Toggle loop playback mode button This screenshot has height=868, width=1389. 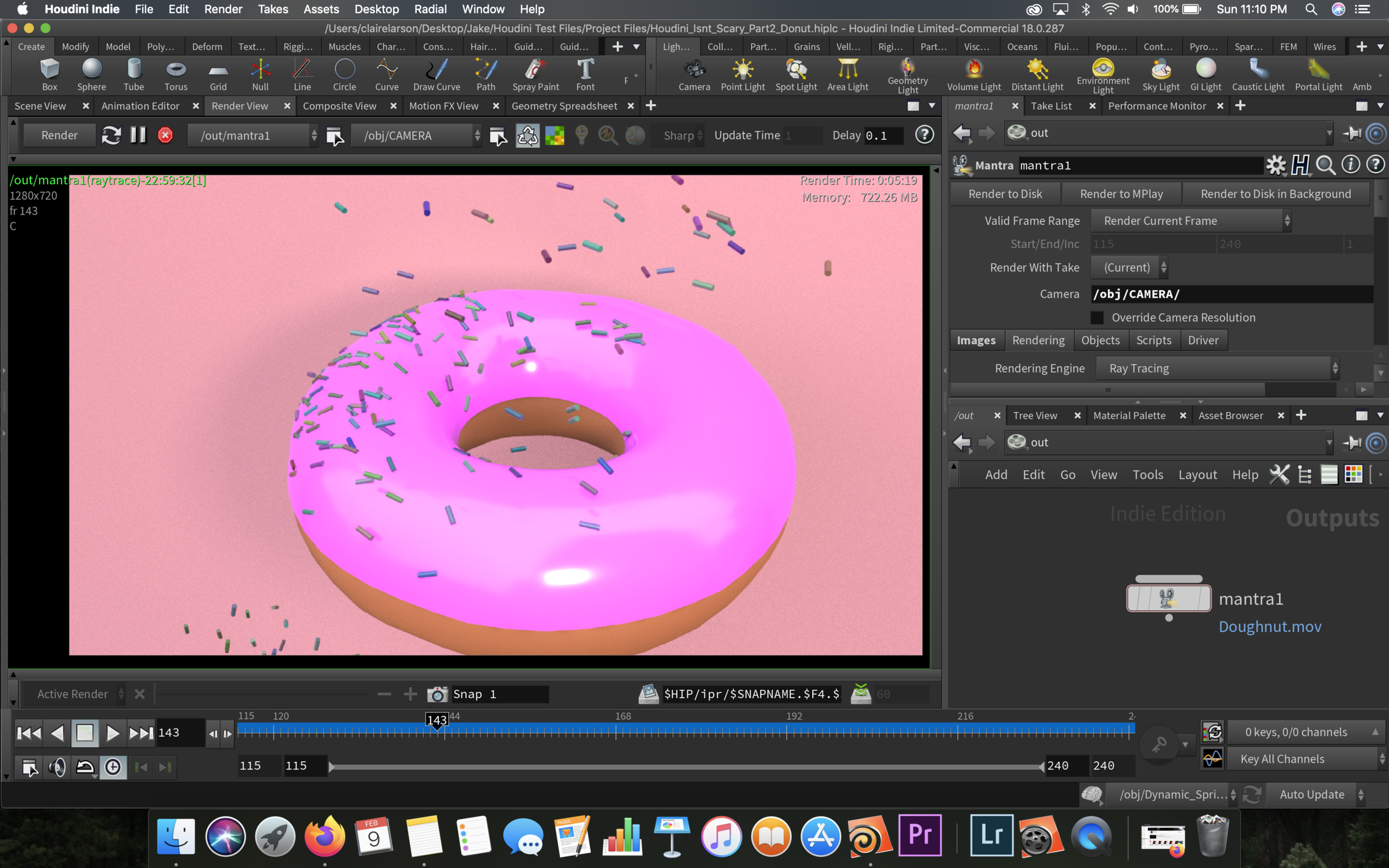tap(85, 767)
